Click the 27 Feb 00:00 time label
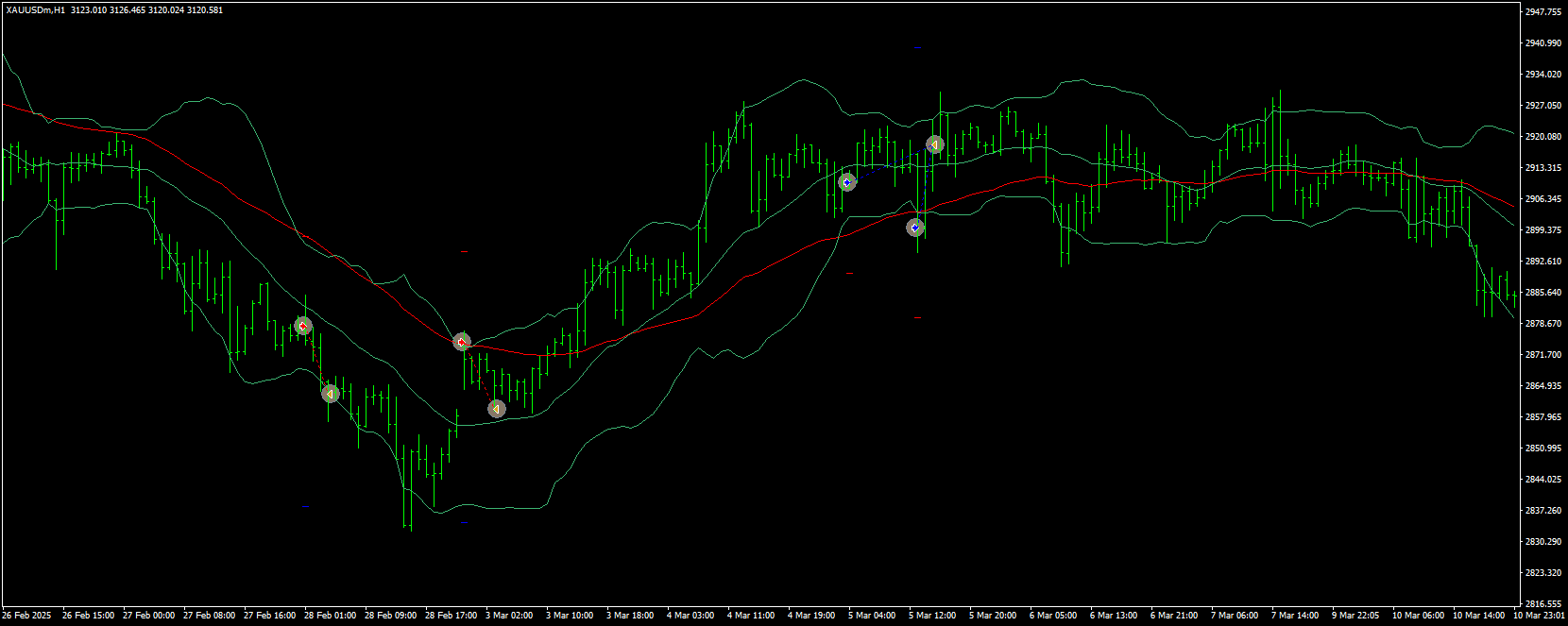 pos(148,616)
